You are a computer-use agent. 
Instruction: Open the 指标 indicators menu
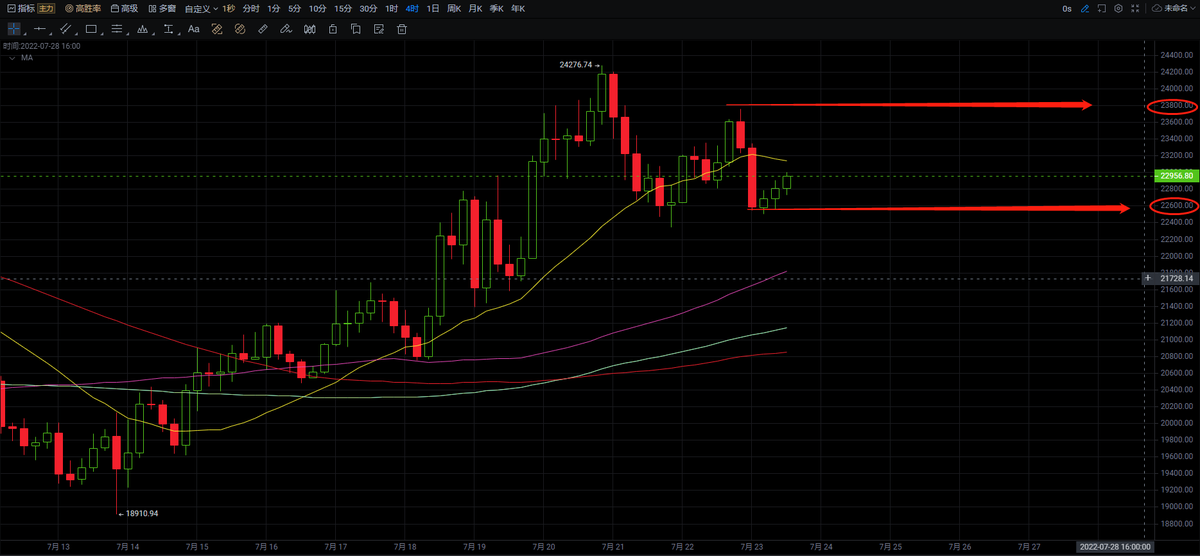pos(20,8)
